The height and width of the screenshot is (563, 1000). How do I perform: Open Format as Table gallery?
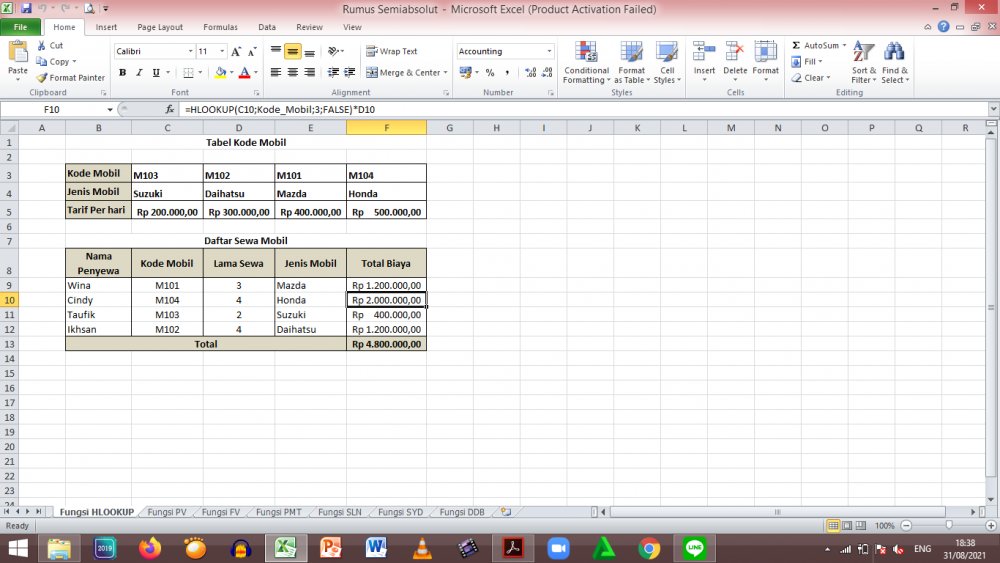coord(631,62)
